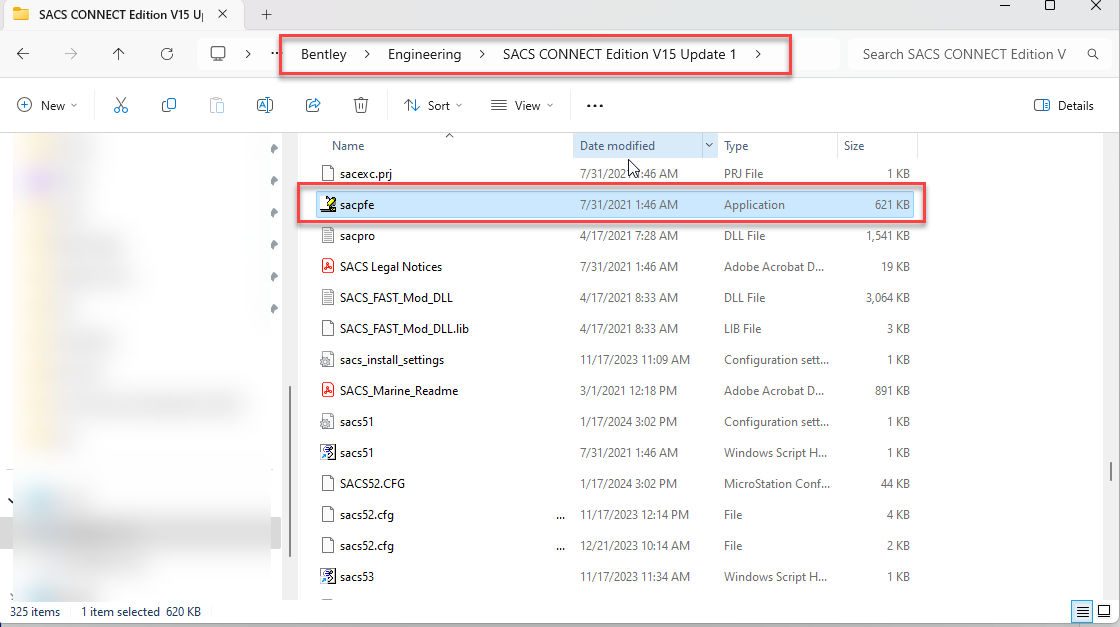1120x627 pixels.
Task: Go back with the back arrow
Action: (23, 54)
